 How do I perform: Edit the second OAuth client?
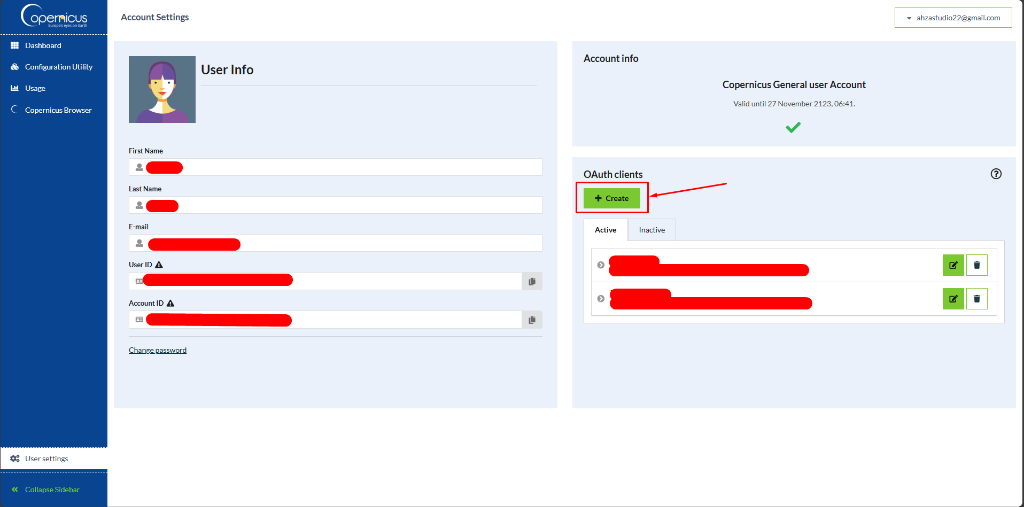[953, 298]
